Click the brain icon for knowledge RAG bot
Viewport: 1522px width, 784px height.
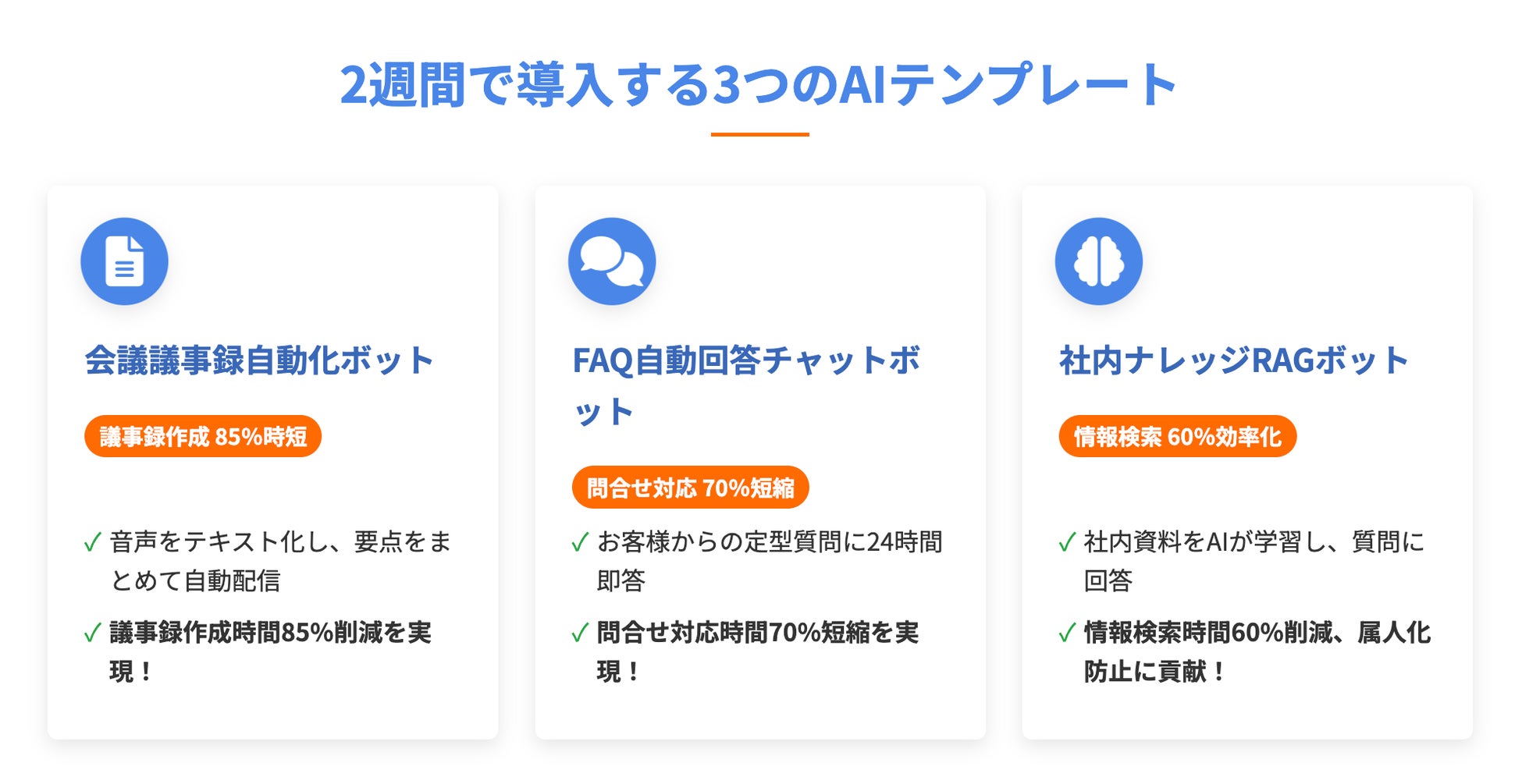point(1098,261)
